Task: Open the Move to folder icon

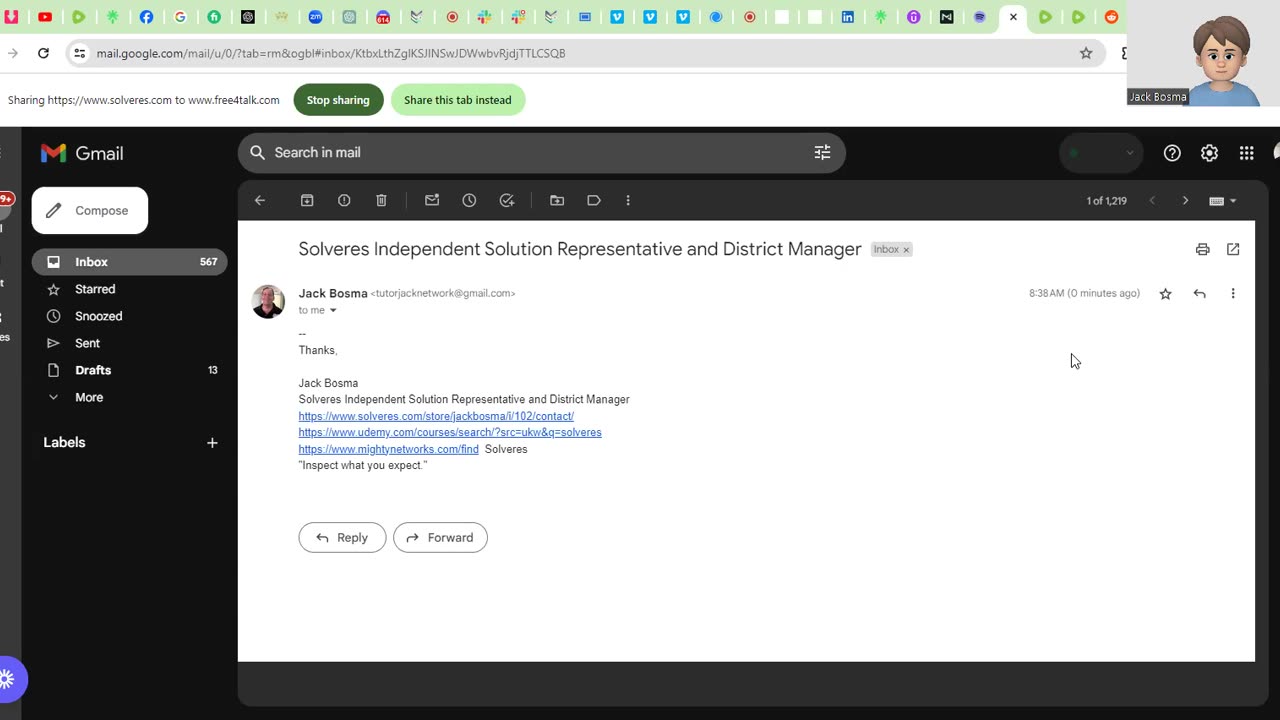Action: coord(557,201)
